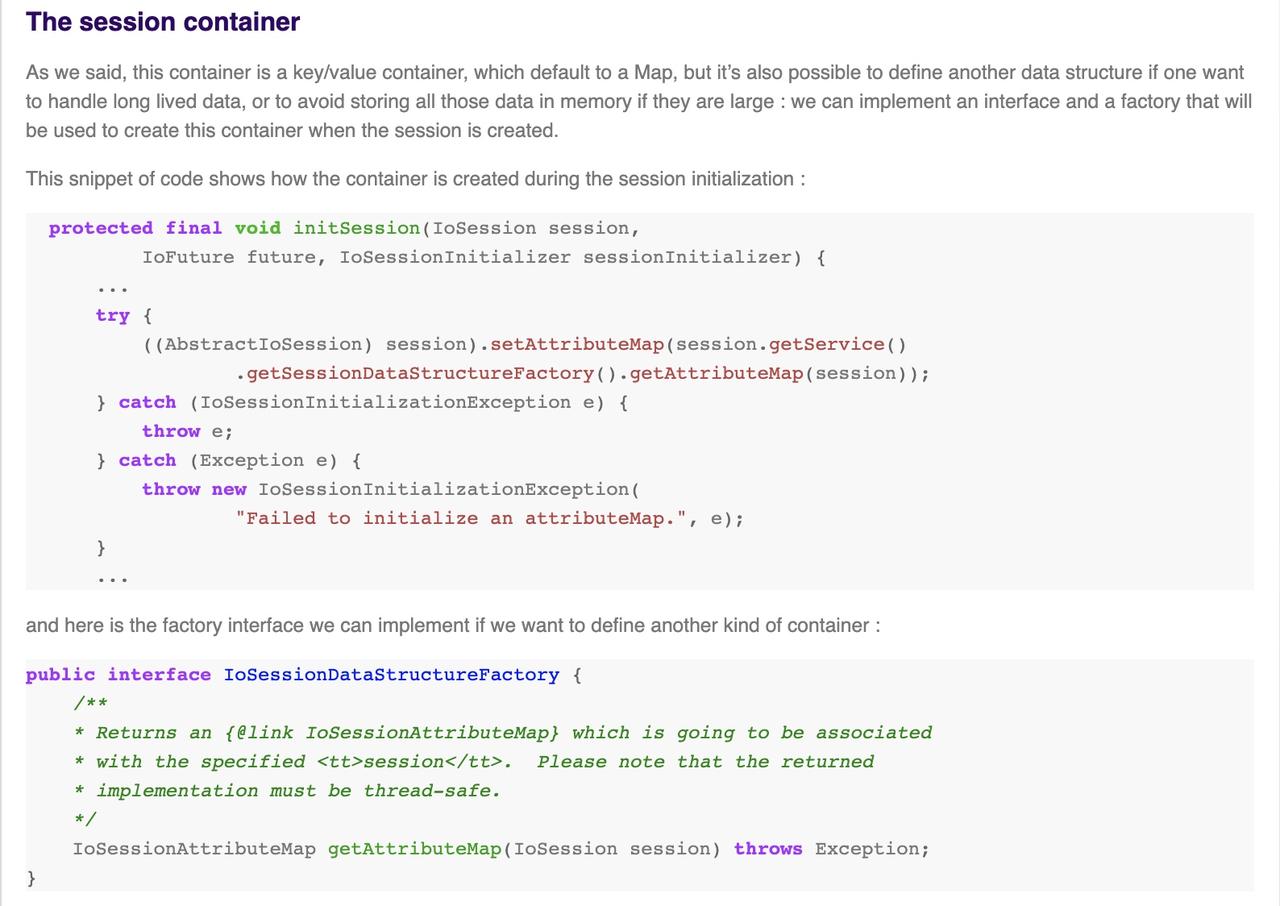Click the closing brace of the interface
Screen dimensions: 1280x906
[31, 878]
